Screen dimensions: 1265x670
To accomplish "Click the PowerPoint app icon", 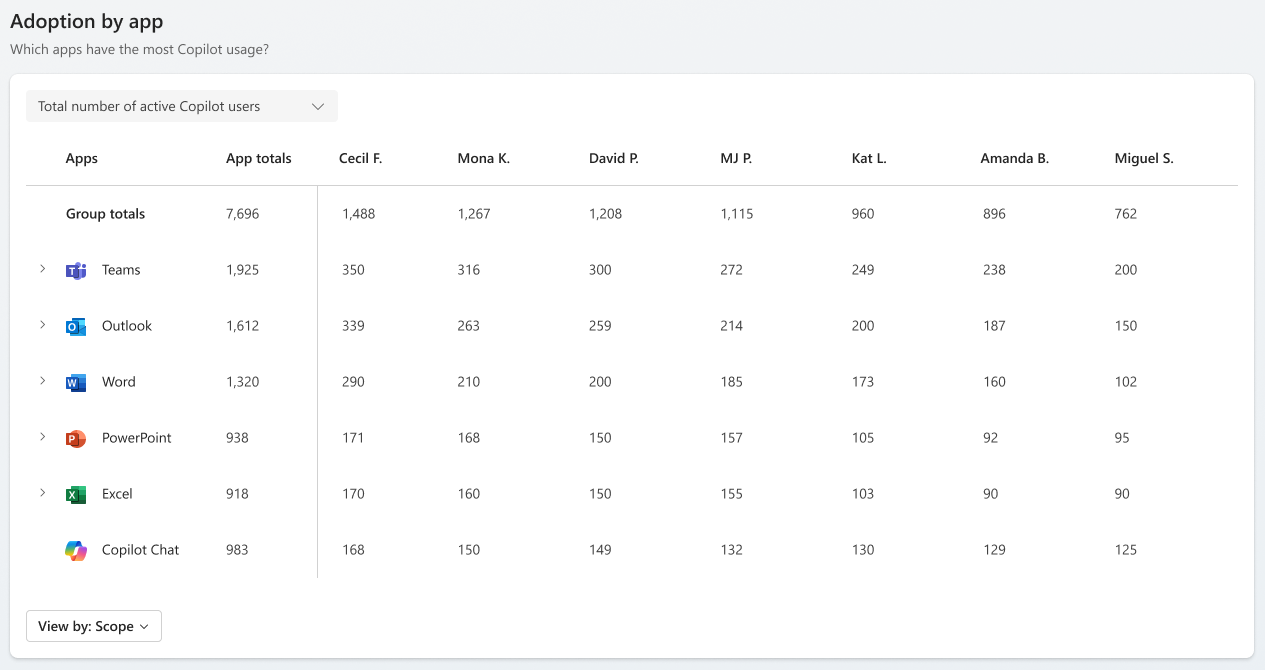I will 76,438.
